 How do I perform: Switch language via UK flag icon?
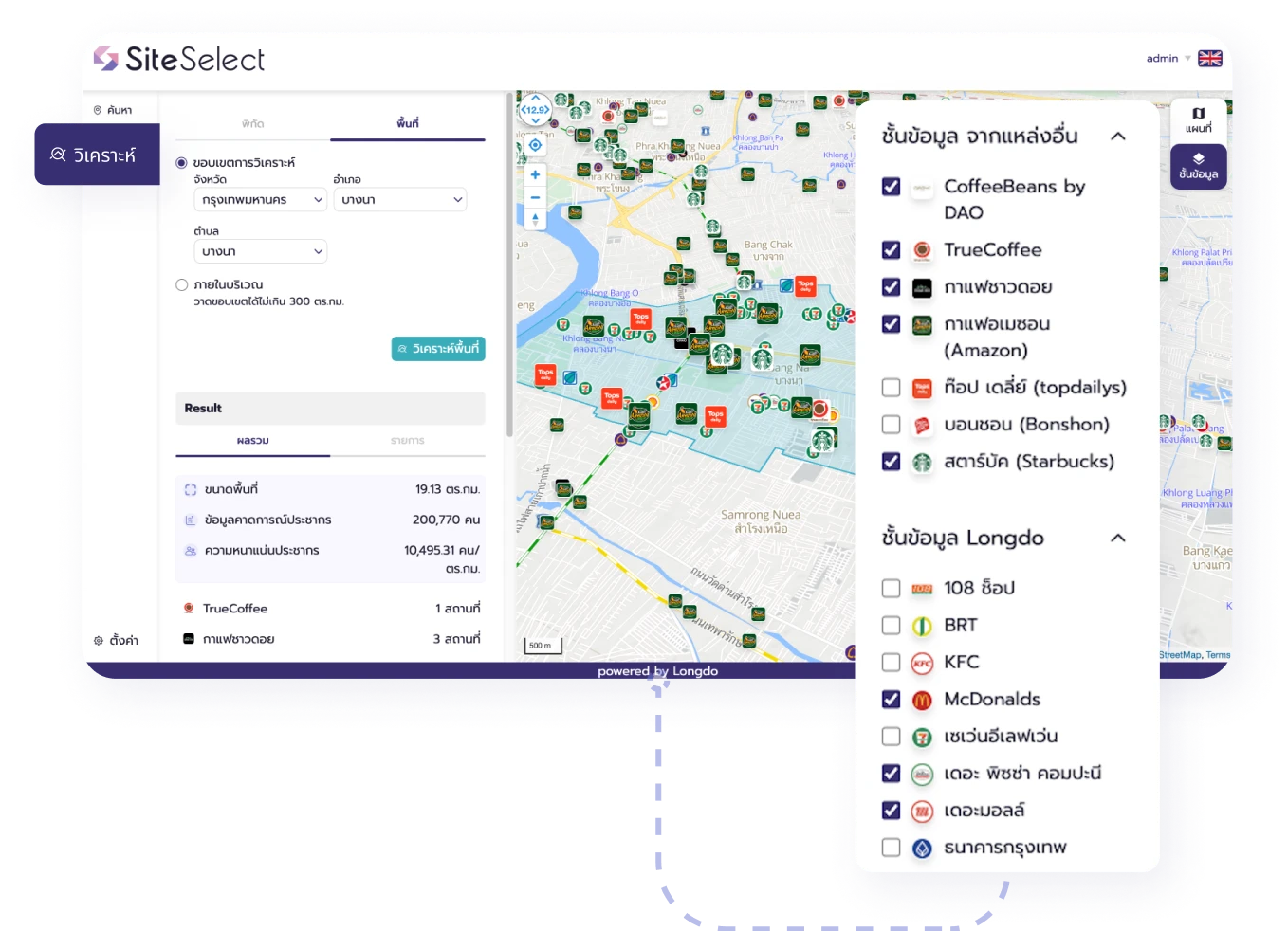pyautogui.click(x=1210, y=58)
